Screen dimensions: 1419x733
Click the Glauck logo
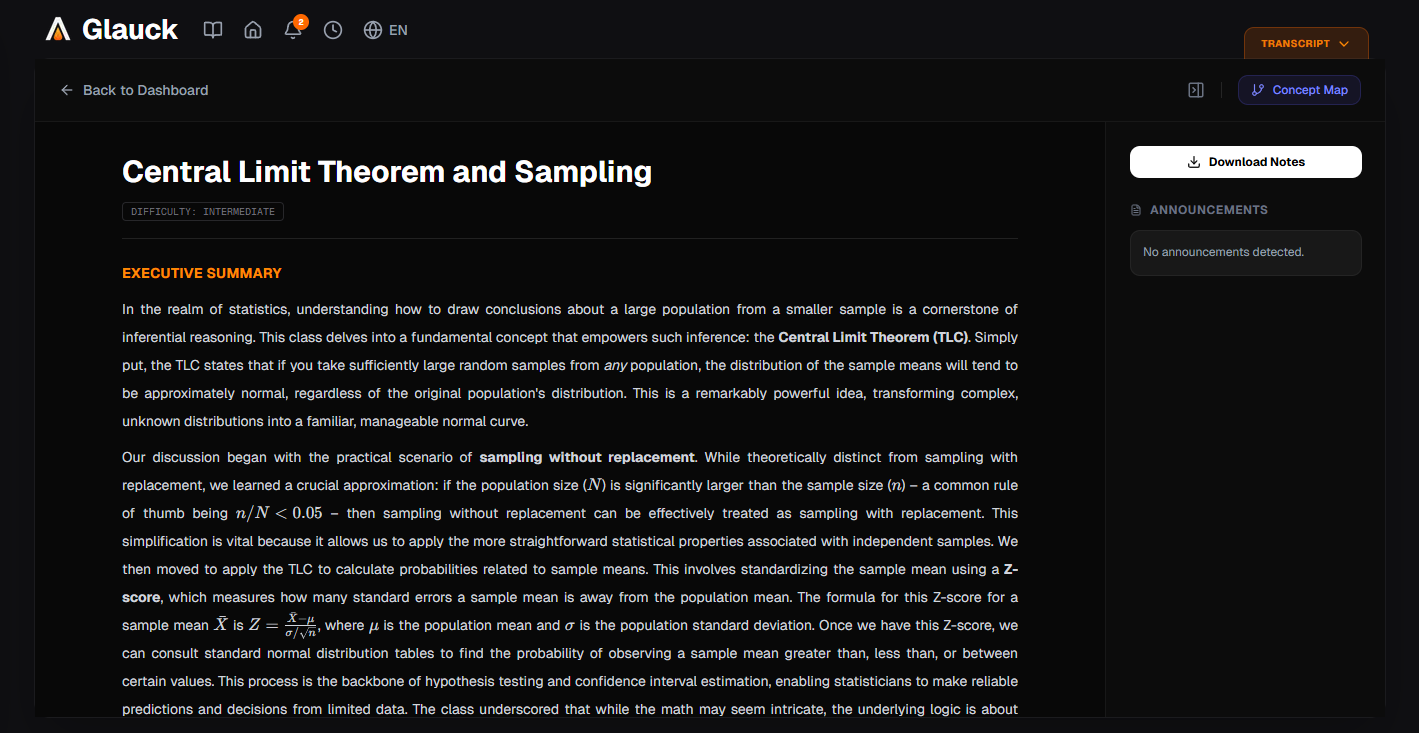pyautogui.click(x=112, y=29)
